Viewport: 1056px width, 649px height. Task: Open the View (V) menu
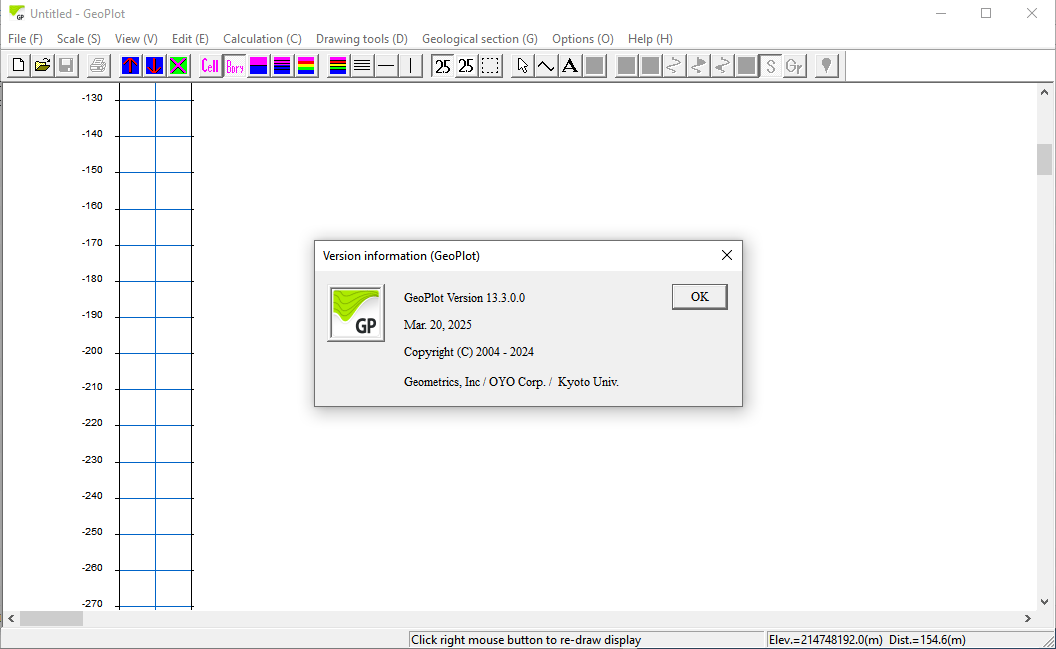coord(136,39)
